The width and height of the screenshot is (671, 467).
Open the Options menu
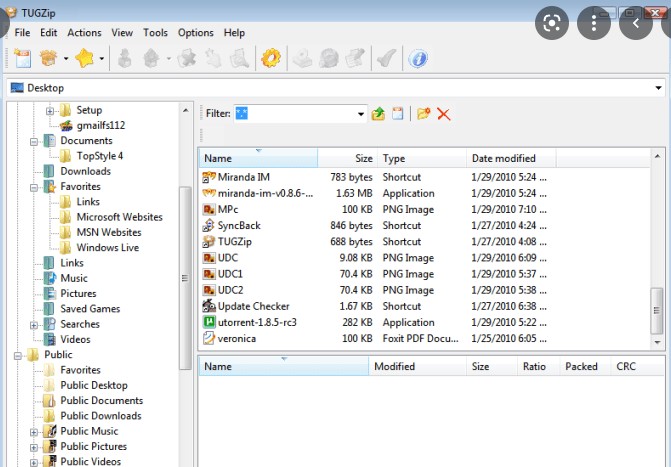(196, 33)
